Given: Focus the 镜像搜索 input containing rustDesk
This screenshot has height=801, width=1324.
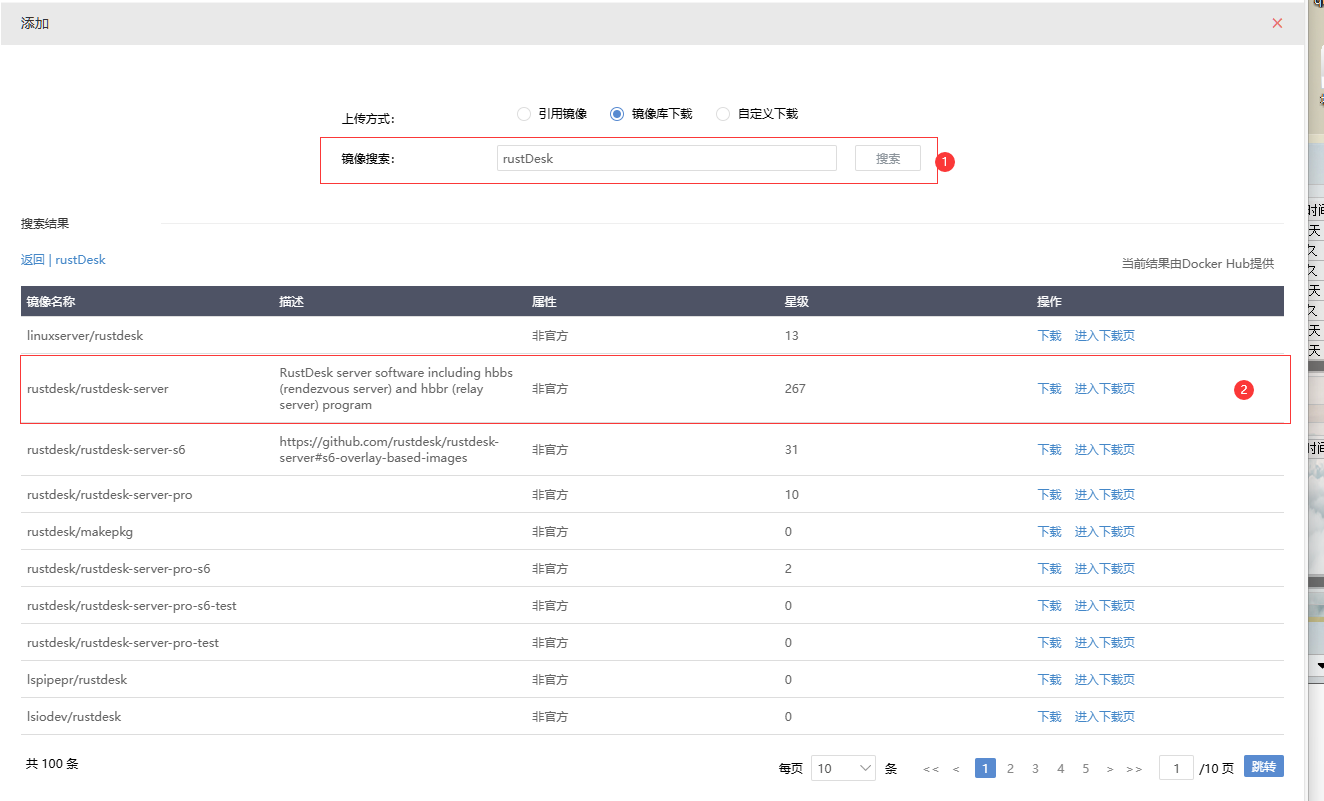Looking at the screenshot, I should point(667,158).
